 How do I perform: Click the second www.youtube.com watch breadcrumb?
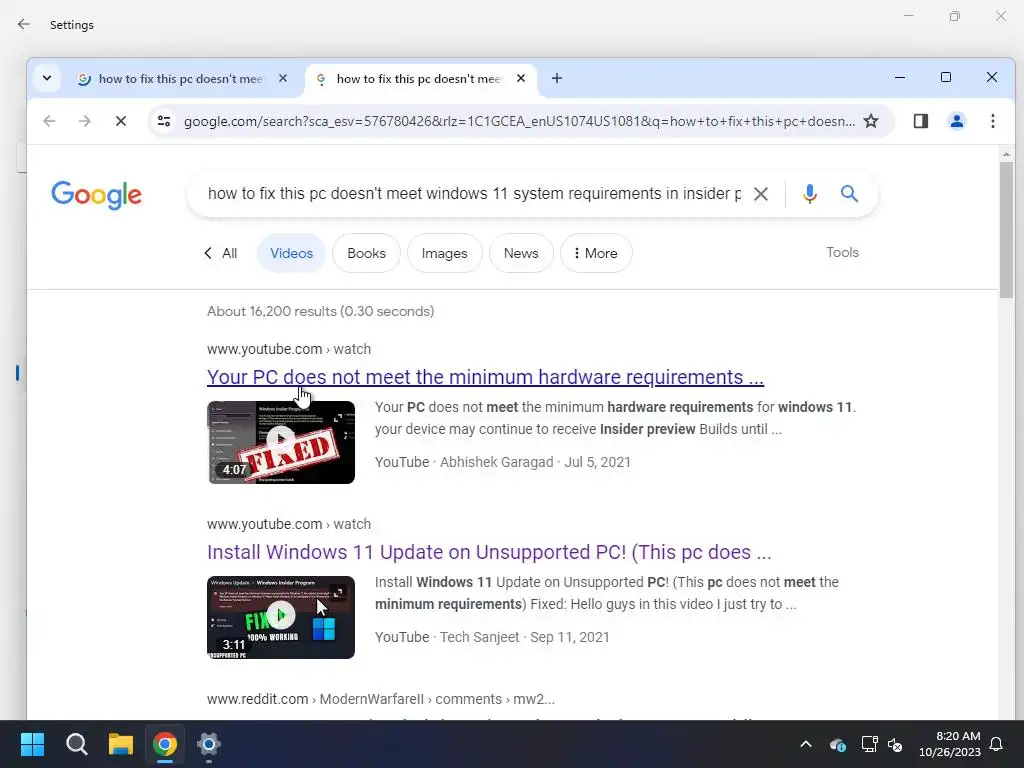pyautogui.click(x=289, y=524)
